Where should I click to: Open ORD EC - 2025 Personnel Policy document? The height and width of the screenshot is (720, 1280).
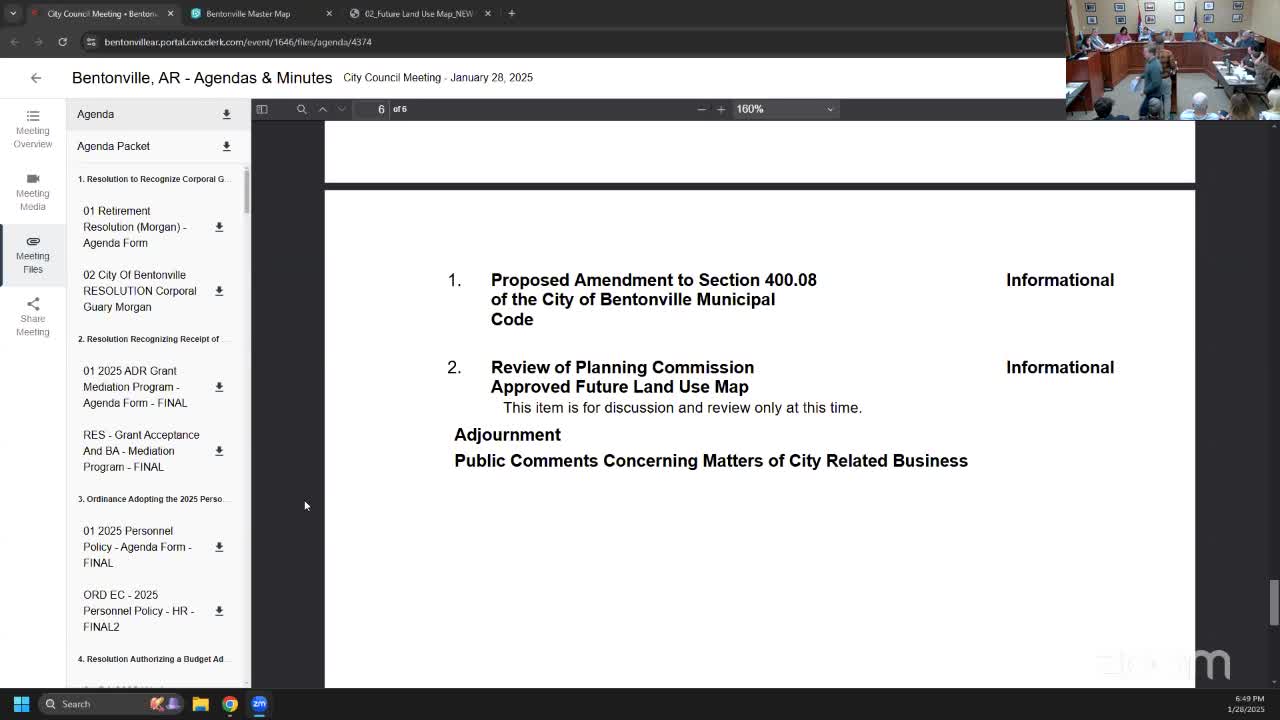point(138,611)
